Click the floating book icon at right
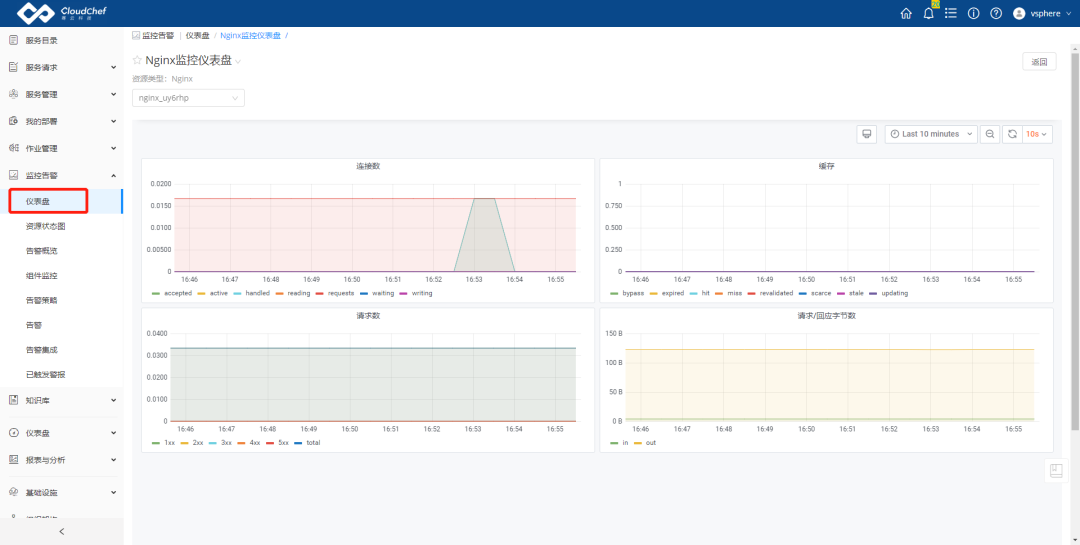Viewport: 1080px width, 545px height. 1056,471
